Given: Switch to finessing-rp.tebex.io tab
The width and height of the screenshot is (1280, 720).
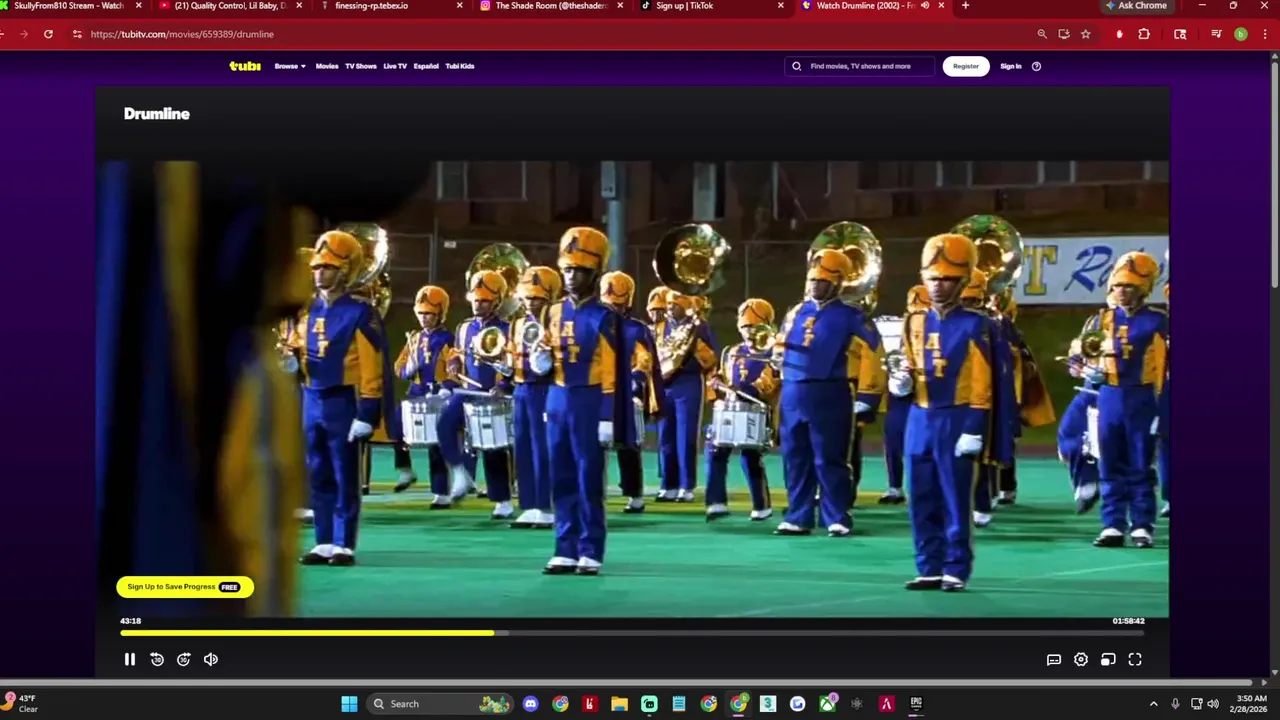Looking at the screenshot, I should [x=392, y=6].
